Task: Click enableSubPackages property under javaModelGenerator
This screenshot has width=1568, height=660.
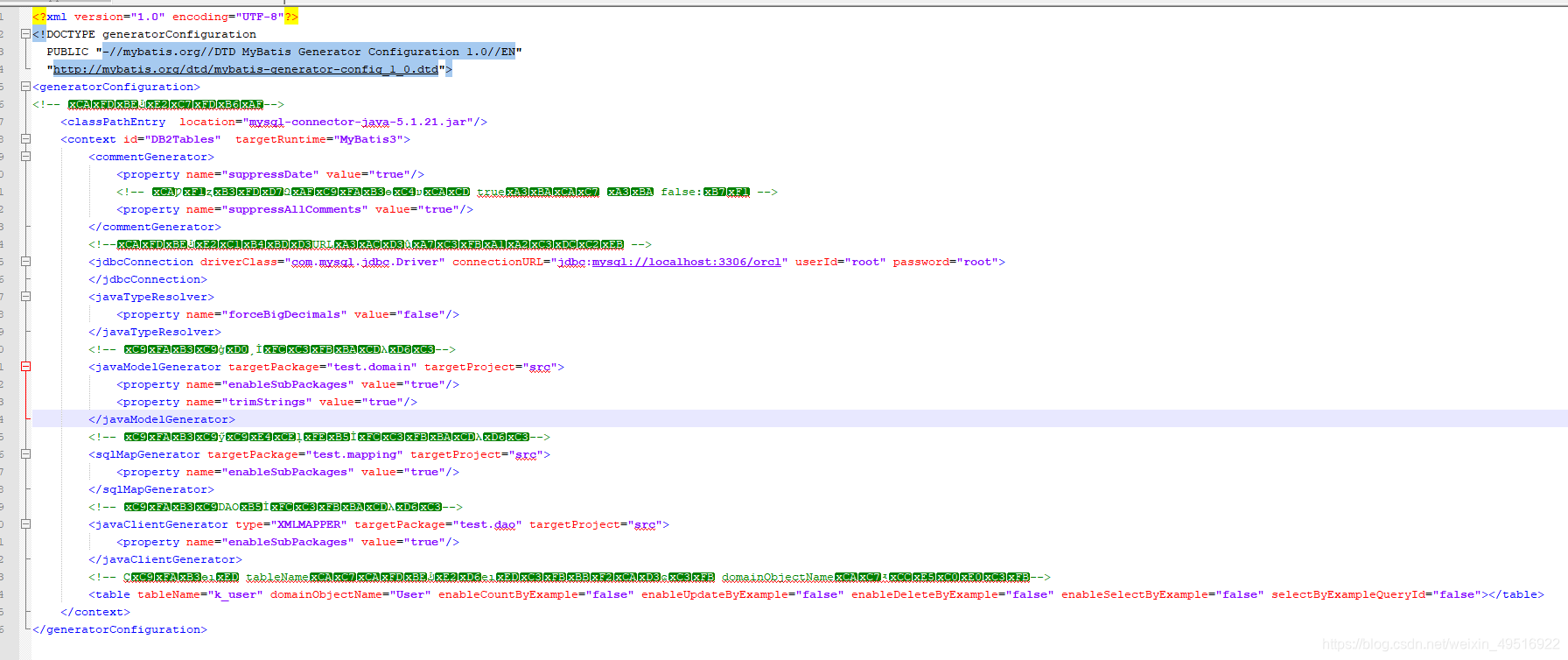Action: coord(288,384)
